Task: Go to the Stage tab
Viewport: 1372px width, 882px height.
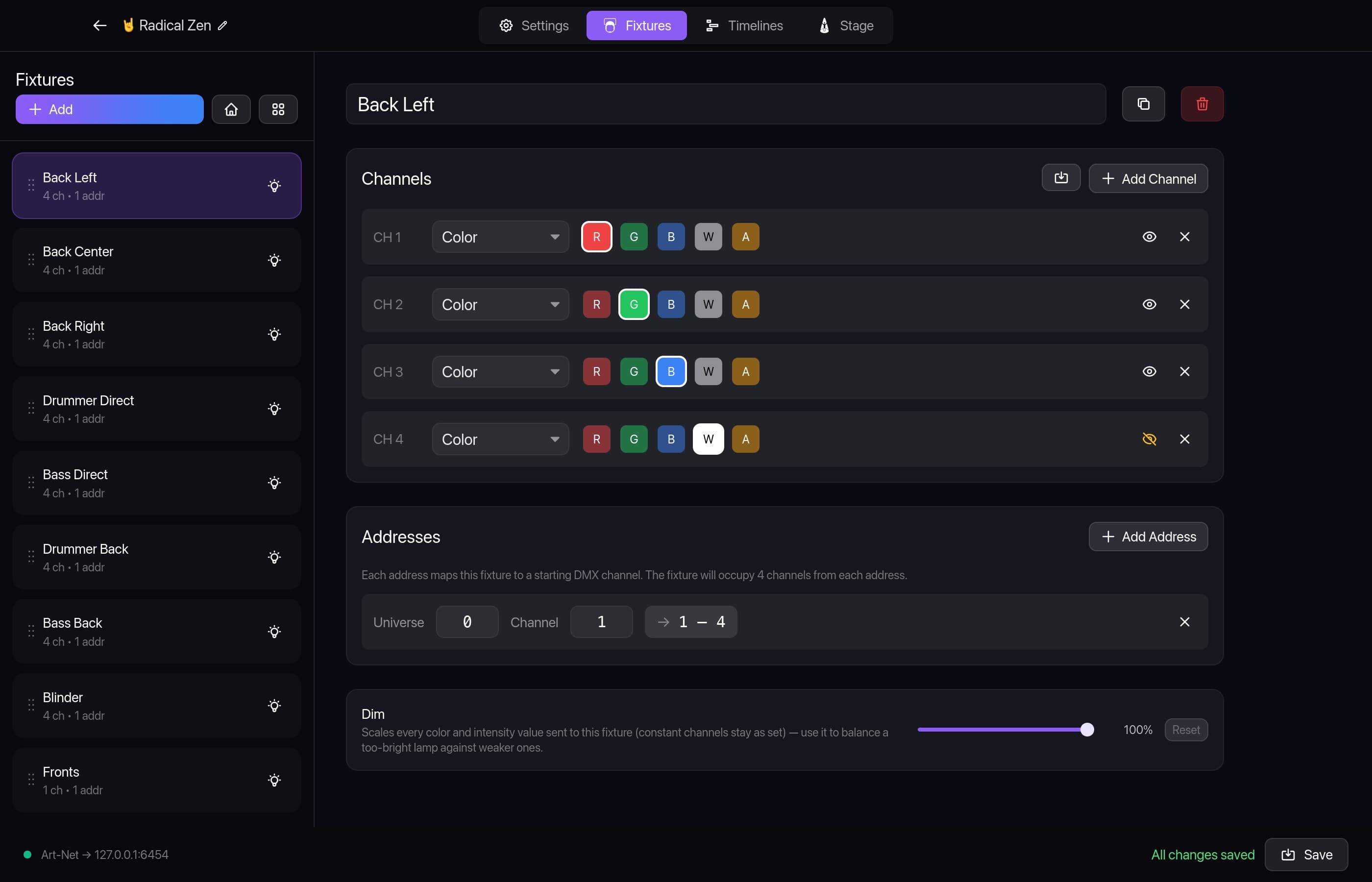Action: (846, 25)
